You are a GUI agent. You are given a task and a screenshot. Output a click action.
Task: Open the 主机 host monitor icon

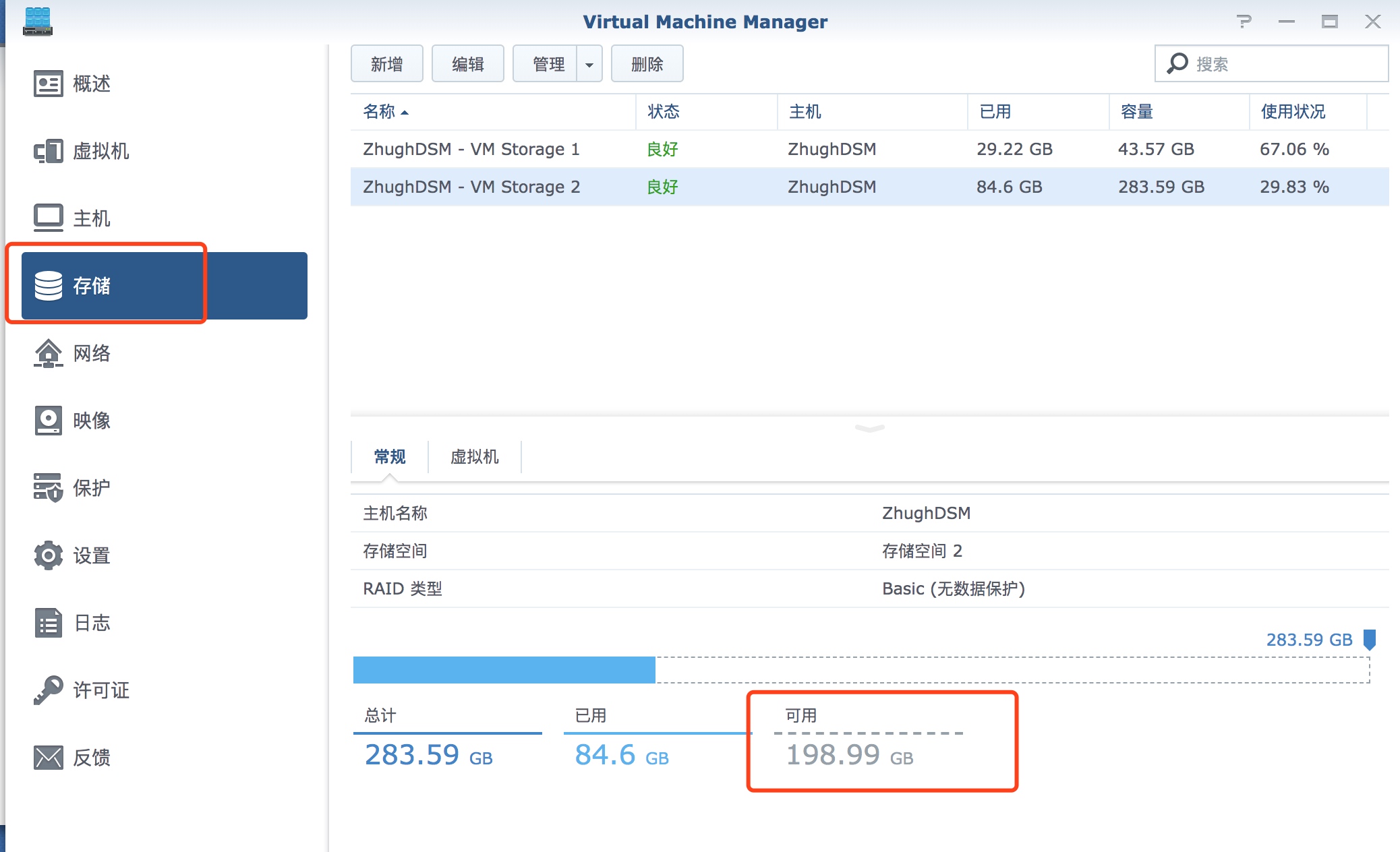(x=48, y=218)
